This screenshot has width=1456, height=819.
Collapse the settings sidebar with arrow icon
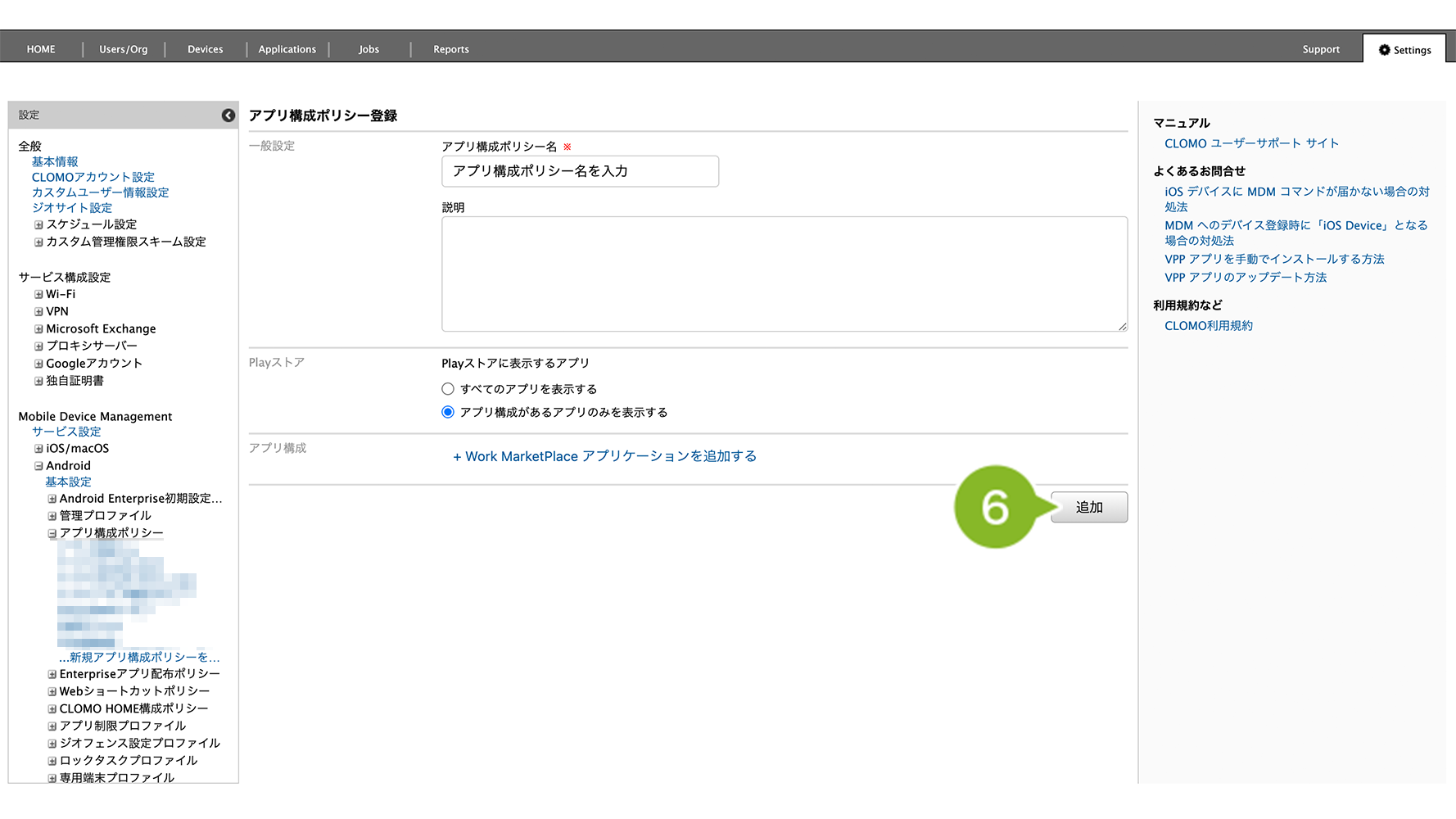click(228, 115)
